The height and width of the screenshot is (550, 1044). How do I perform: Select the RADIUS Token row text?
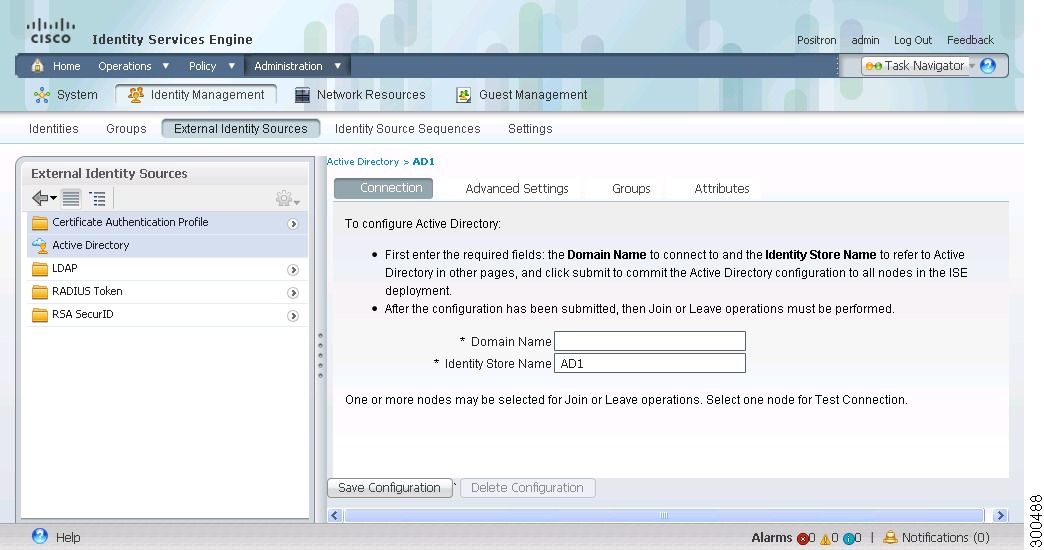(87, 291)
